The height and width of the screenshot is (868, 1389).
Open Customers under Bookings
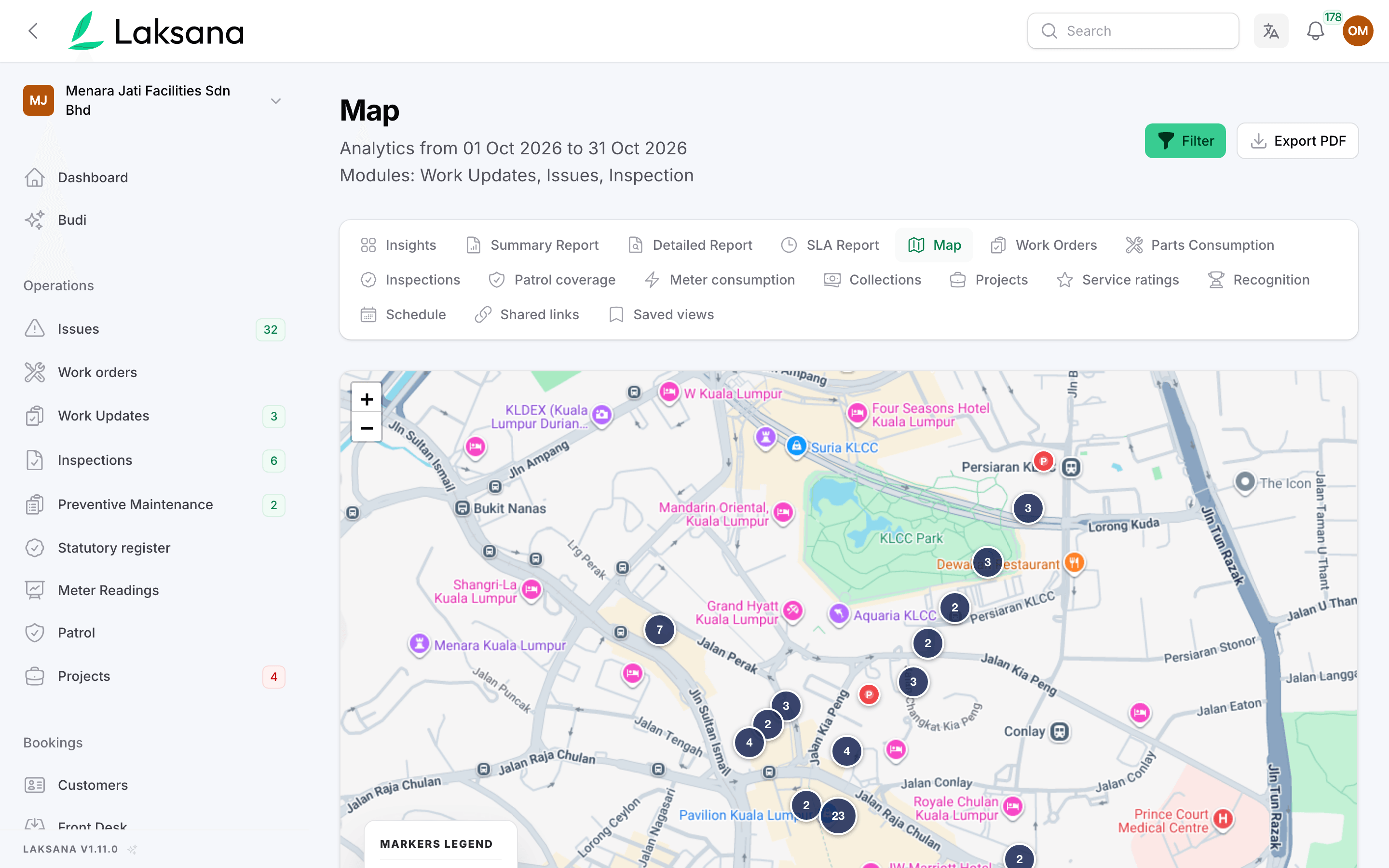tap(154, 785)
